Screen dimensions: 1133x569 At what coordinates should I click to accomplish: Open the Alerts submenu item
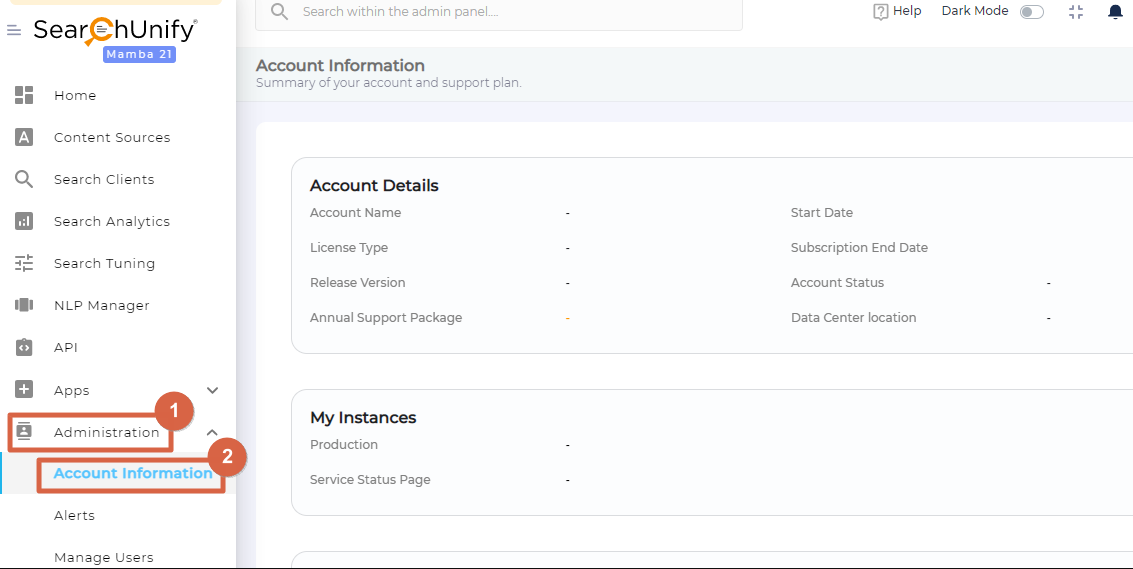[x=74, y=515]
